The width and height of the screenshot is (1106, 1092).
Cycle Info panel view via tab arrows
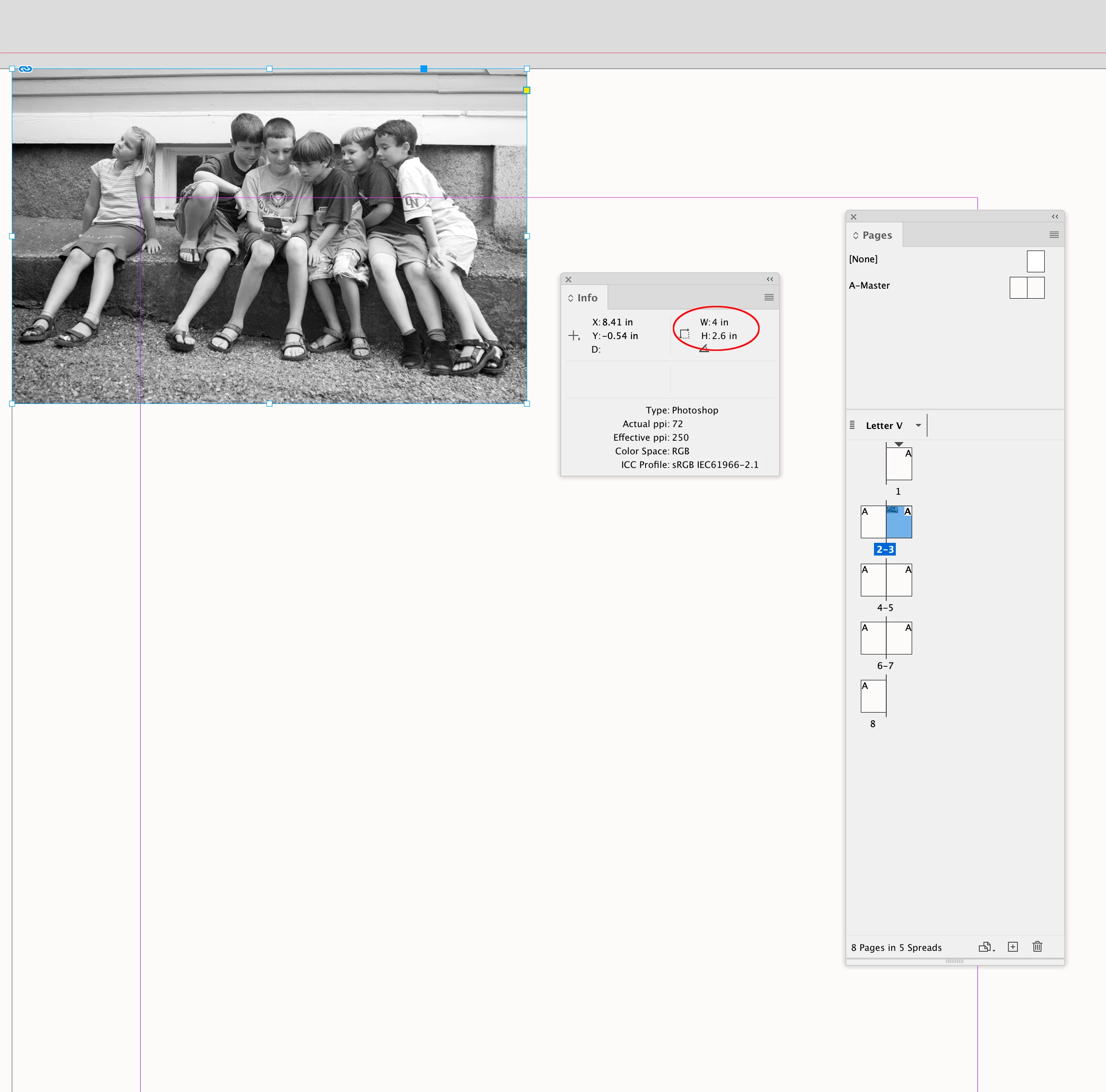click(x=571, y=298)
